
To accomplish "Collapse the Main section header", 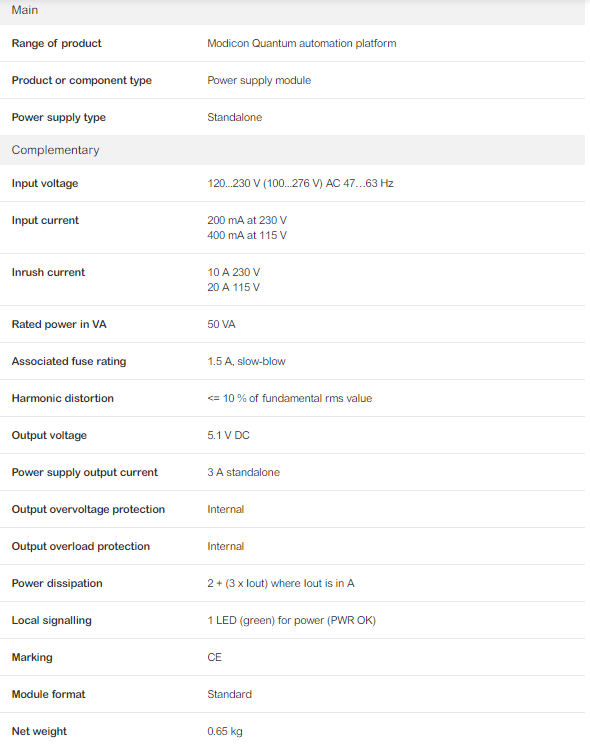I will pyautogui.click(x=292, y=10).
